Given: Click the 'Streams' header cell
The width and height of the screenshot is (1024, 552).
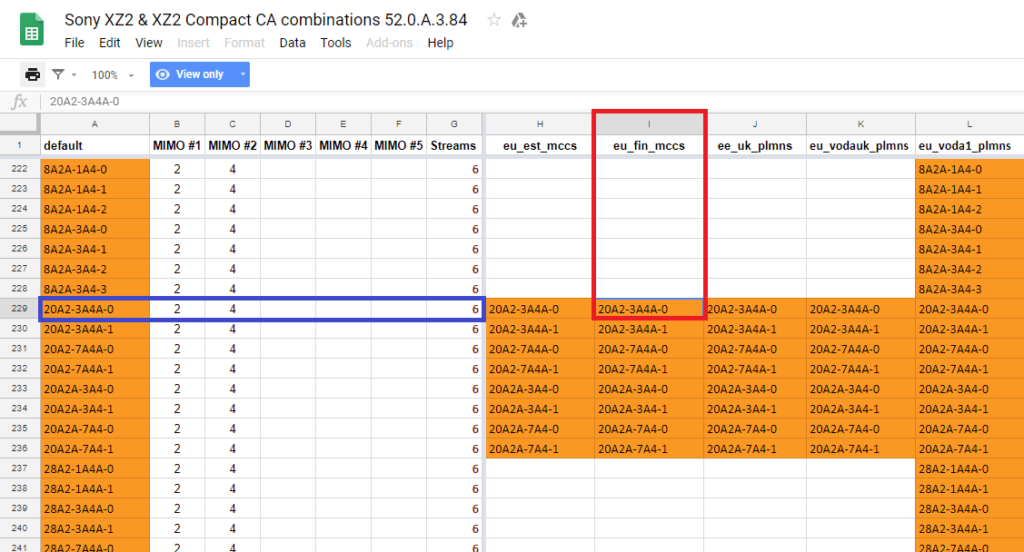Looking at the screenshot, I should 454,146.
